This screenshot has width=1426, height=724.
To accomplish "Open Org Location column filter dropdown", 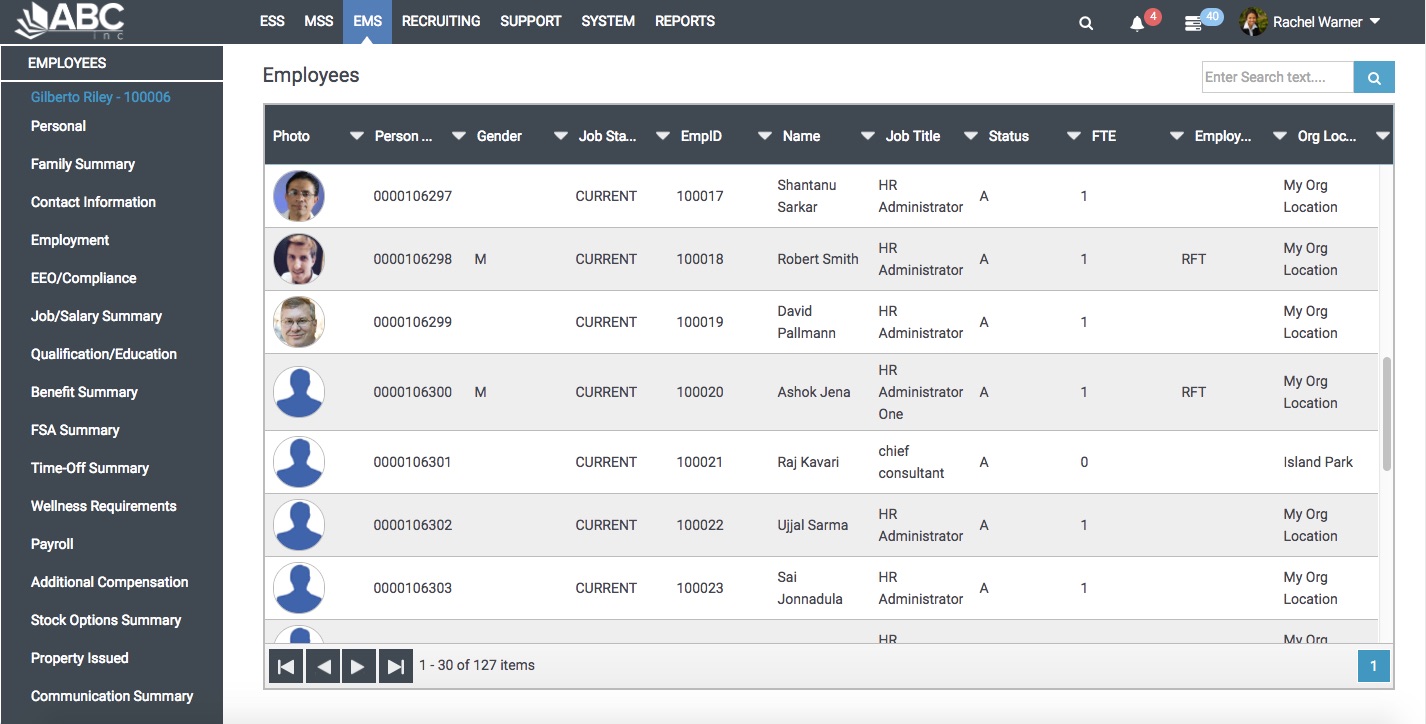I will click(1383, 136).
